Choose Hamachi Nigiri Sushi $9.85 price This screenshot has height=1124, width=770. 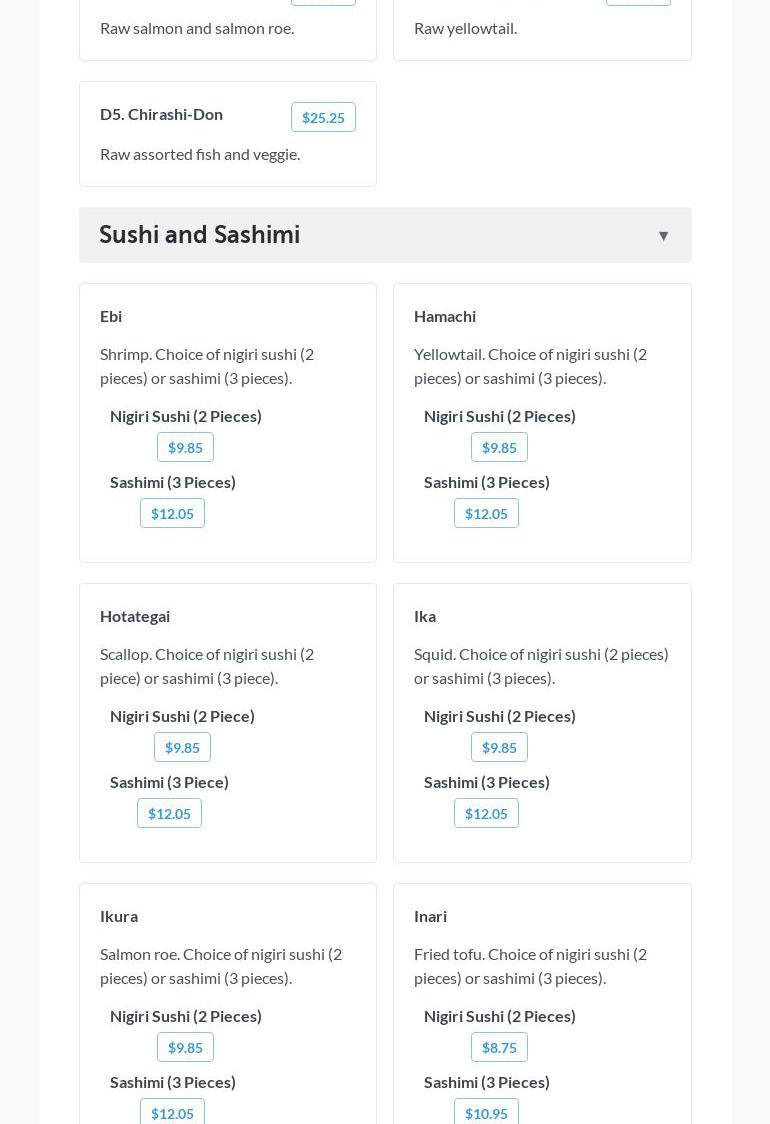499,448
